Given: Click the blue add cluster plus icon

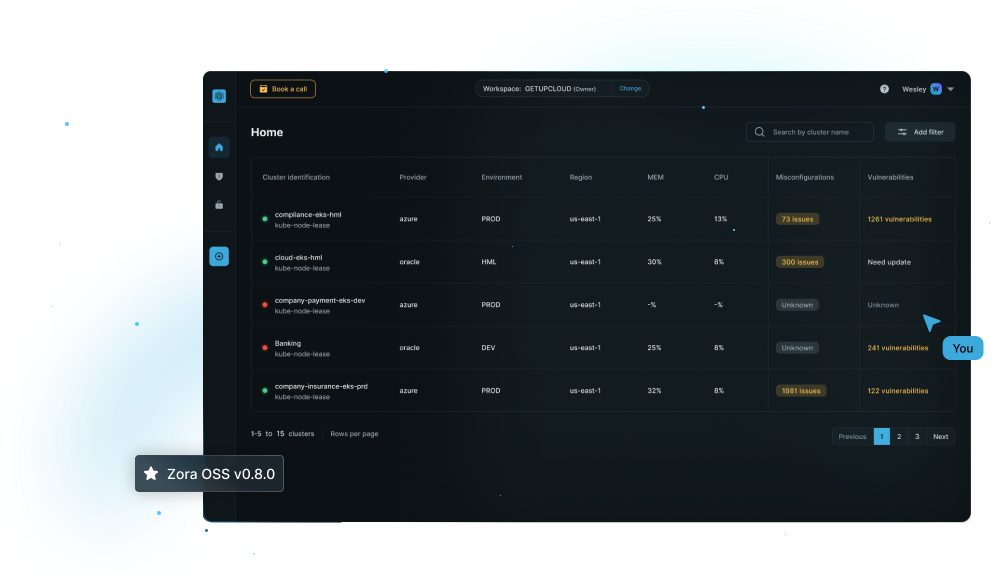Looking at the screenshot, I should click(219, 257).
